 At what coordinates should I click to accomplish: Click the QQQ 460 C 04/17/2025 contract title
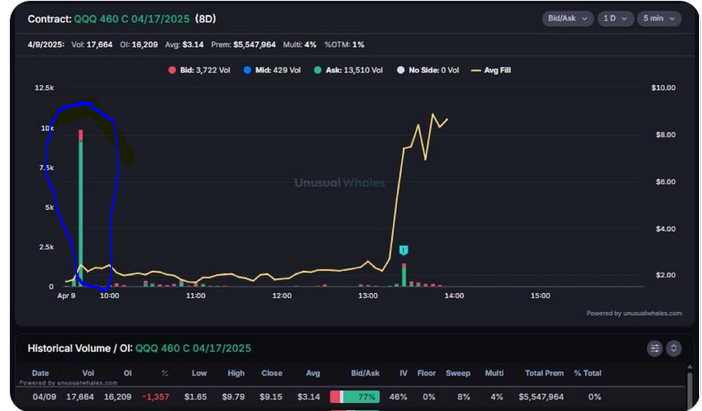[132, 19]
